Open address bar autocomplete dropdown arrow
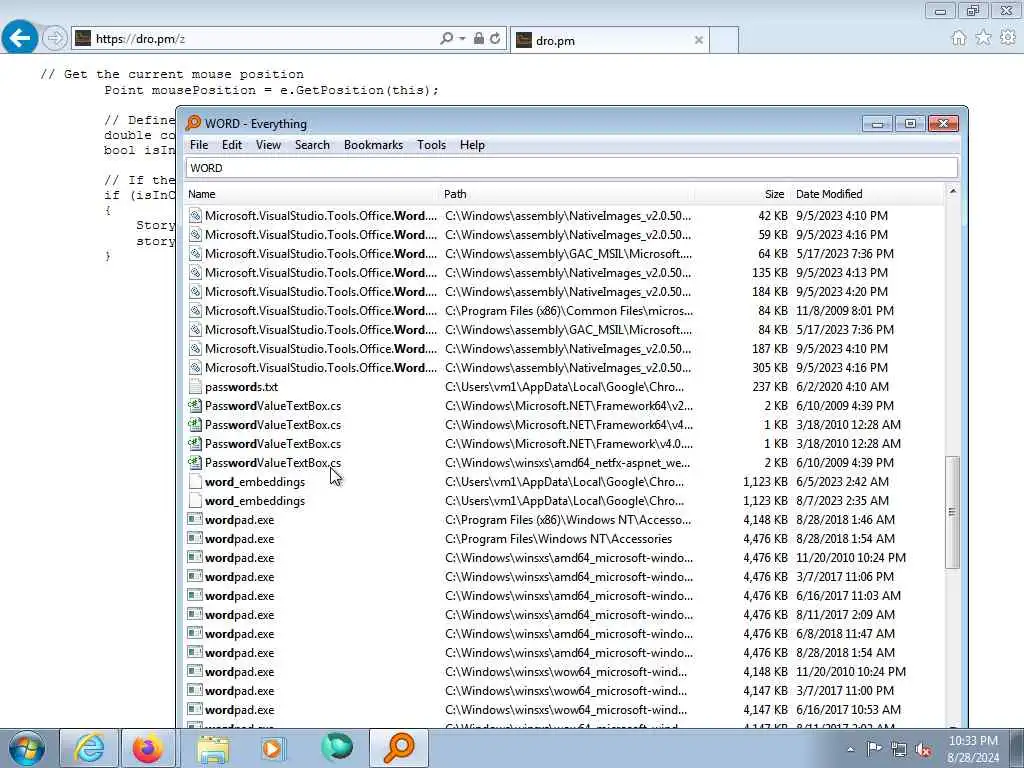The width and height of the screenshot is (1024, 768). (462, 39)
